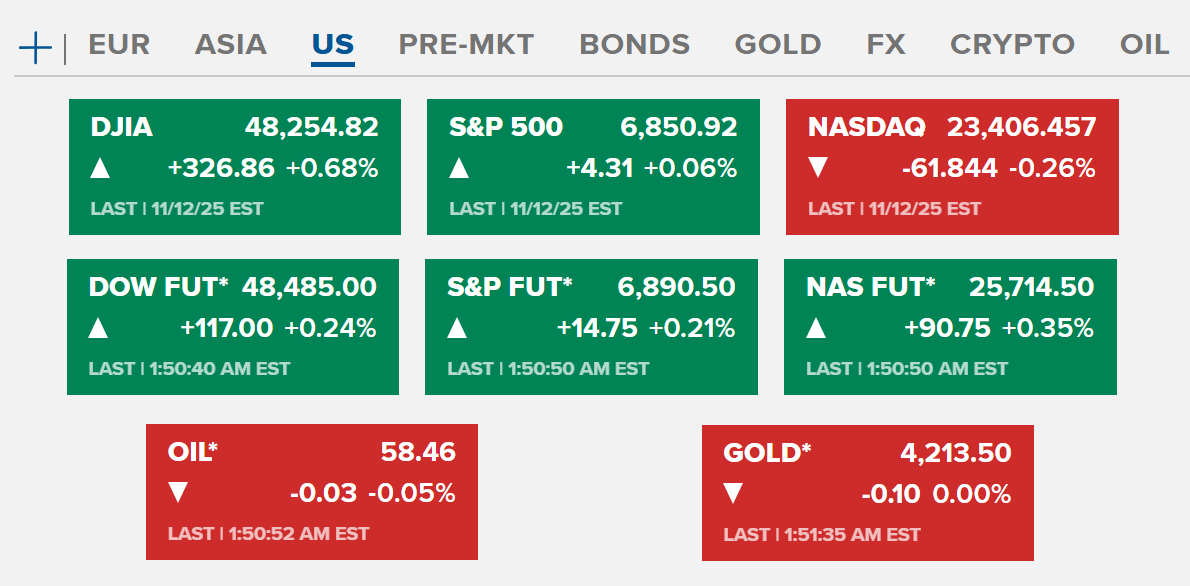Open the CRYPTO tab
The width and height of the screenshot is (1190, 586).
pyautogui.click(x=1012, y=45)
